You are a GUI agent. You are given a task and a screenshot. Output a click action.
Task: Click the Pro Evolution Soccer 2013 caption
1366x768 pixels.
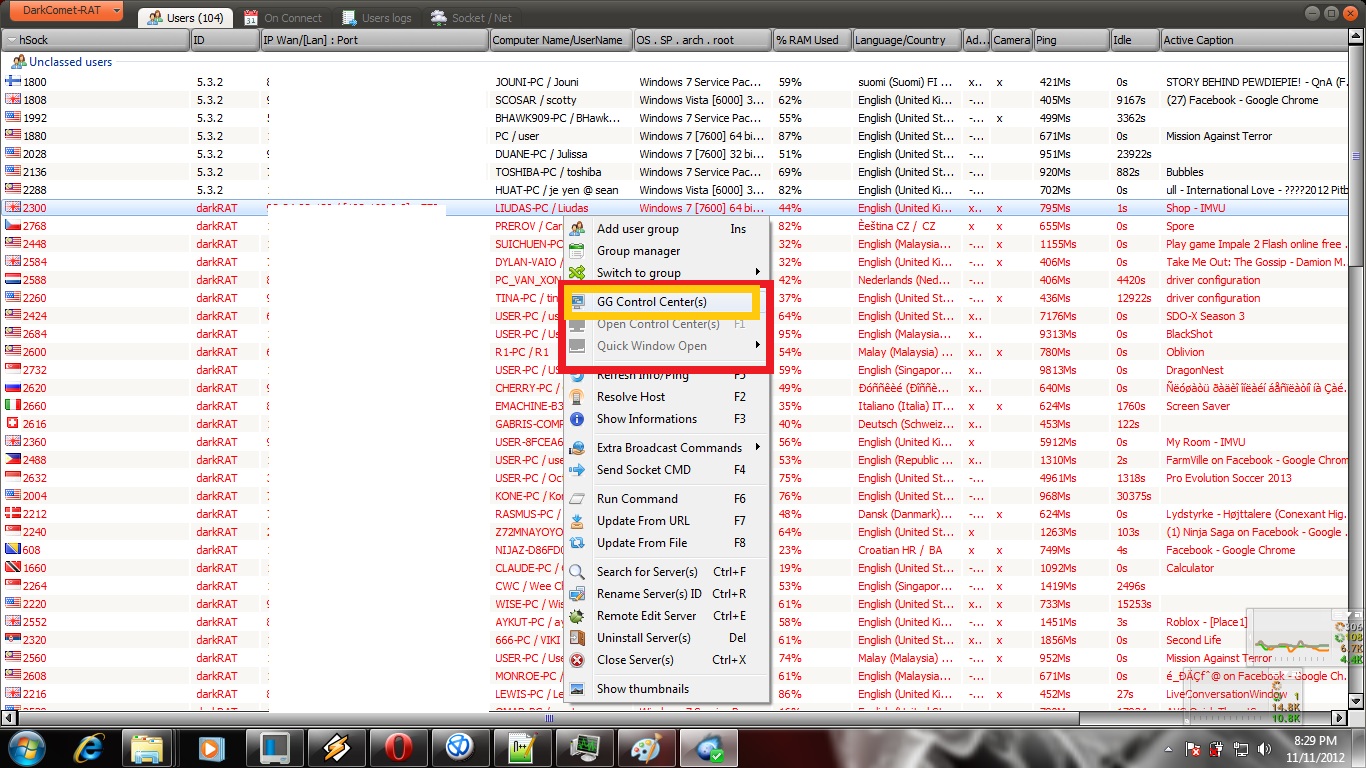pyautogui.click(x=1229, y=478)
